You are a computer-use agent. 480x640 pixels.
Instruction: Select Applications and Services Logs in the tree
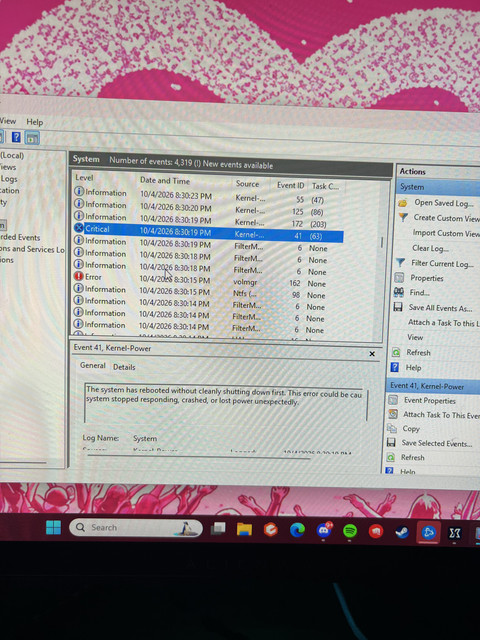point(32,249)
